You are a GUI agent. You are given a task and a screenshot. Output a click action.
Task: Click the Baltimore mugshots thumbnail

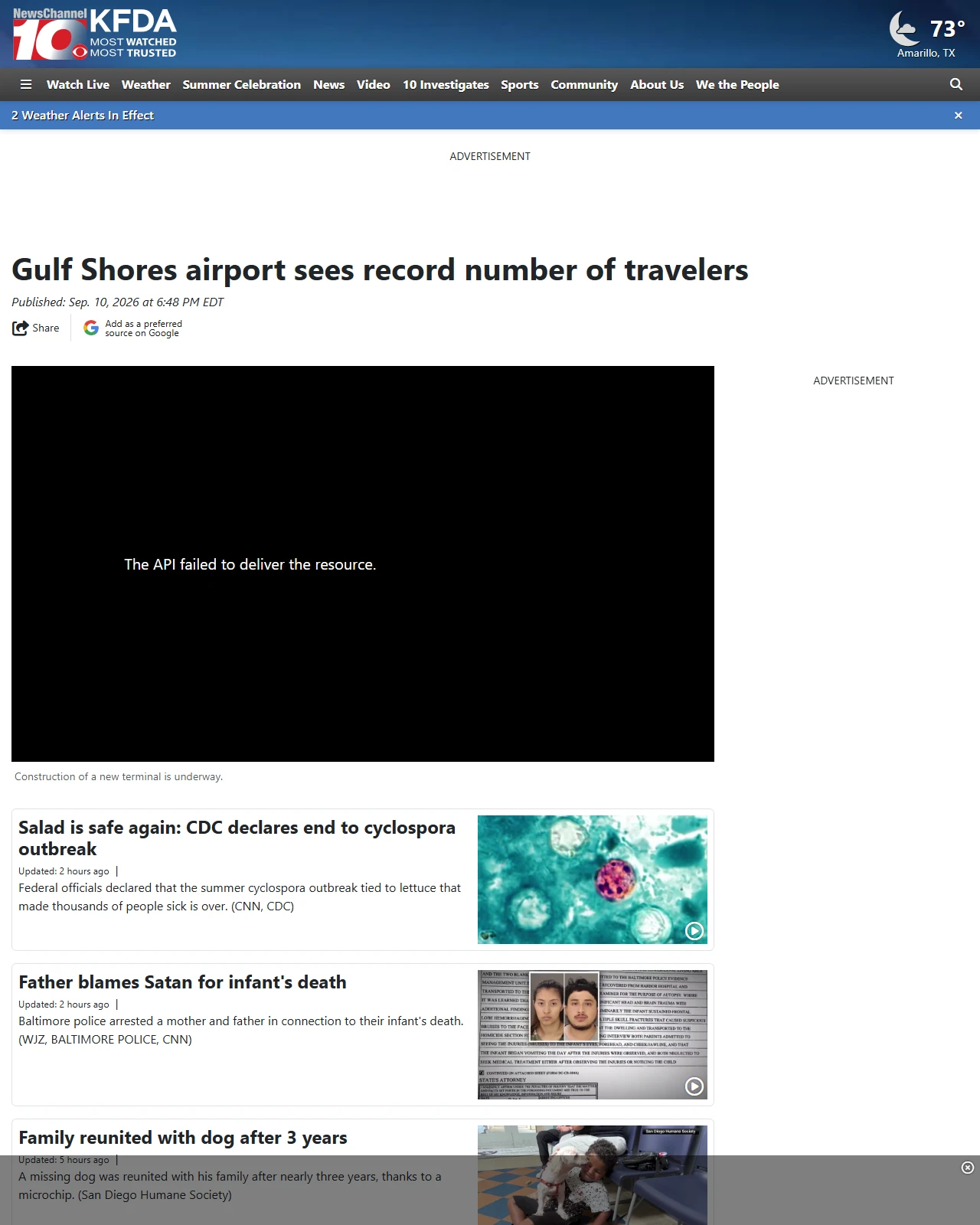(x=593, y=1035)
